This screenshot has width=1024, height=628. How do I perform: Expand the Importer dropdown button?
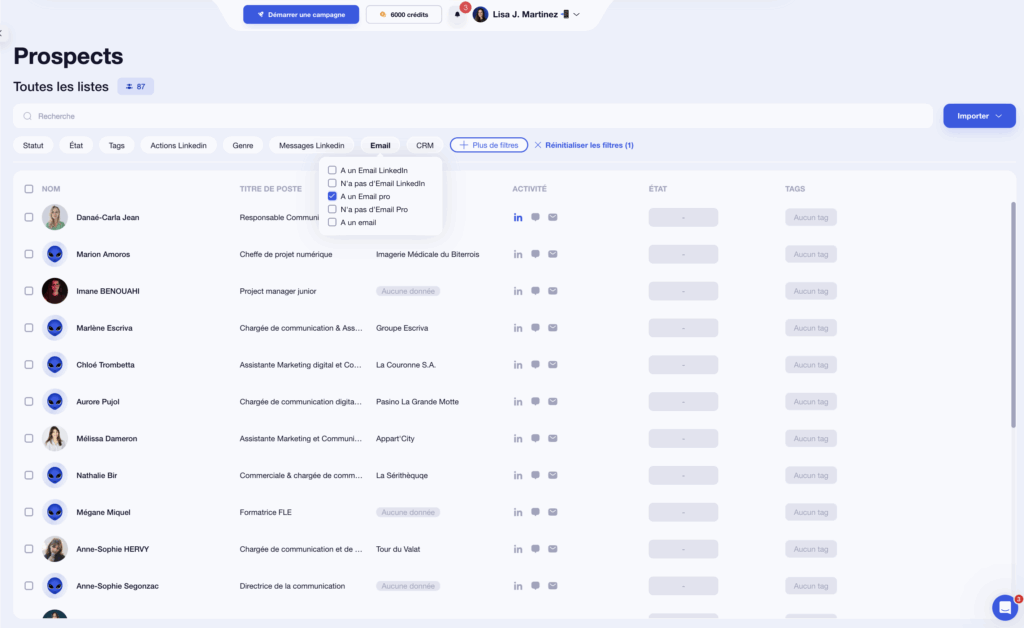click(979, 116)
